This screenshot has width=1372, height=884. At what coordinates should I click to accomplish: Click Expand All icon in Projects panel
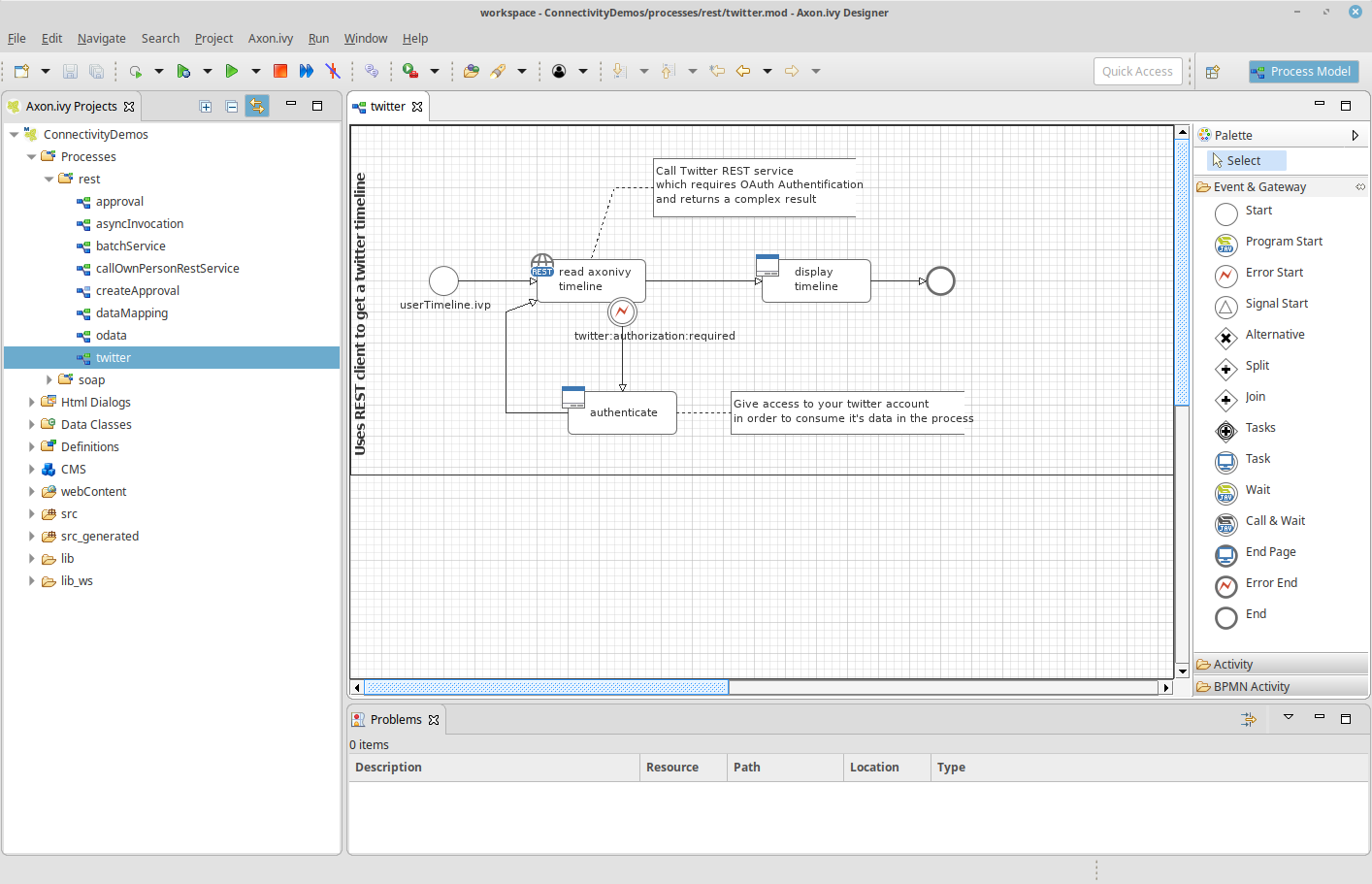tap(206, 107)
